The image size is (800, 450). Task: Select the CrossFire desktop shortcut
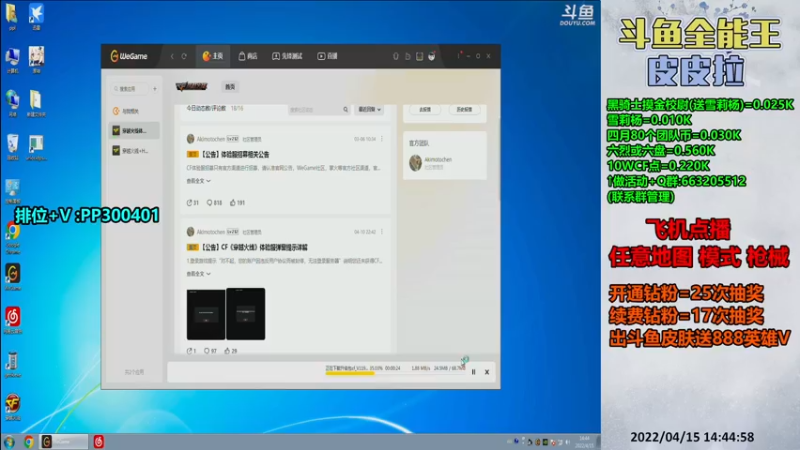[x=13, y=407]
